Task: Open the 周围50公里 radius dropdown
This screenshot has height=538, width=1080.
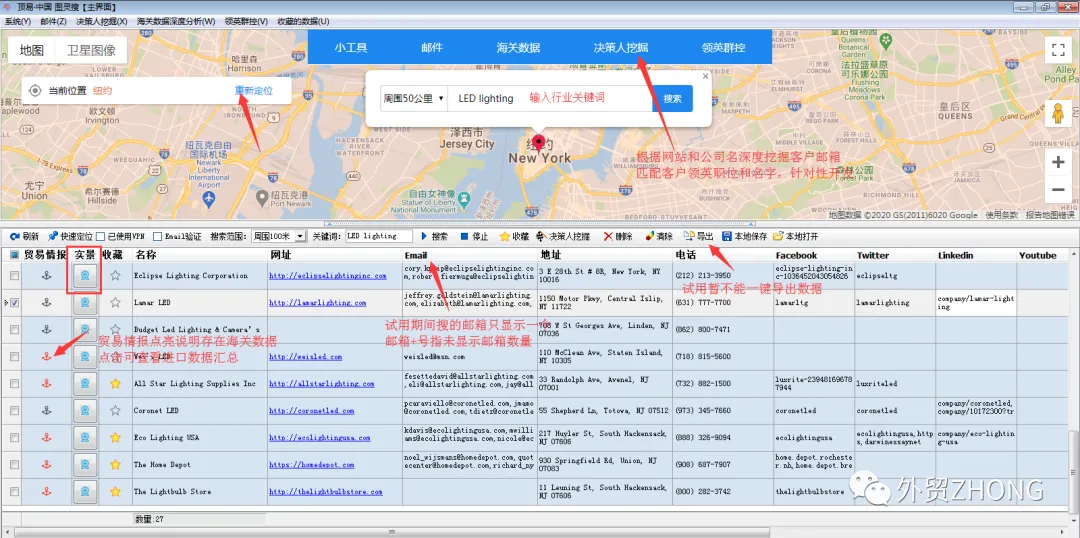Action: [x=414, y=99]
